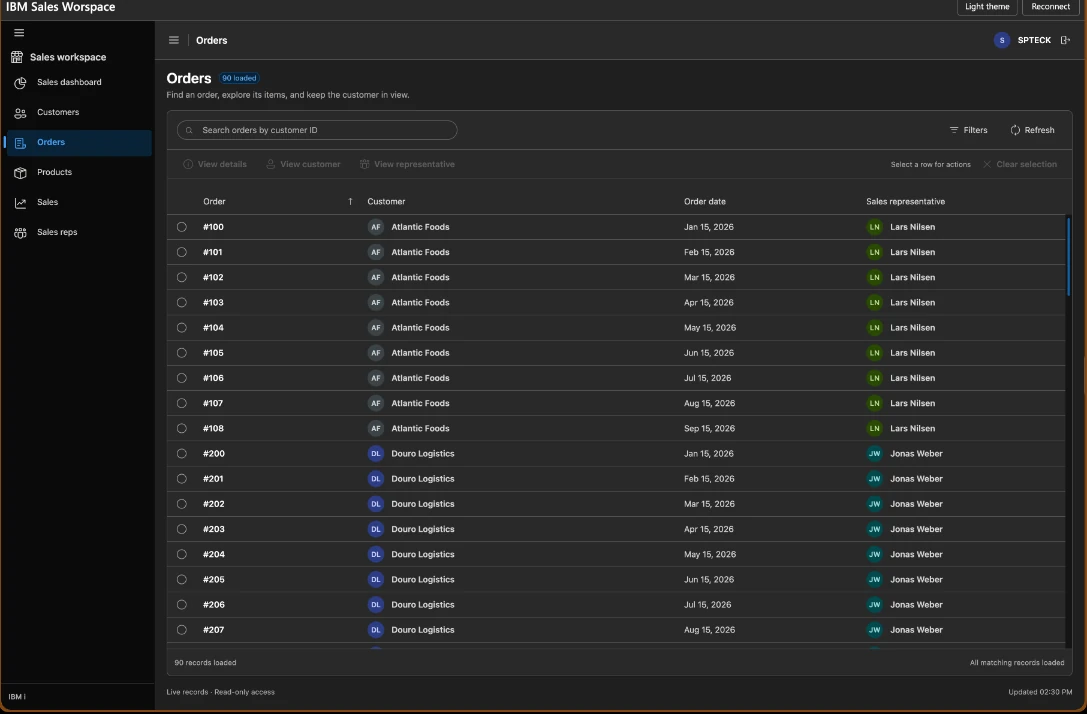This screenshot has height=714, width=1087.
Task: Toggle the header menu icon beside Orders
Action: click(x=174, y=40)
